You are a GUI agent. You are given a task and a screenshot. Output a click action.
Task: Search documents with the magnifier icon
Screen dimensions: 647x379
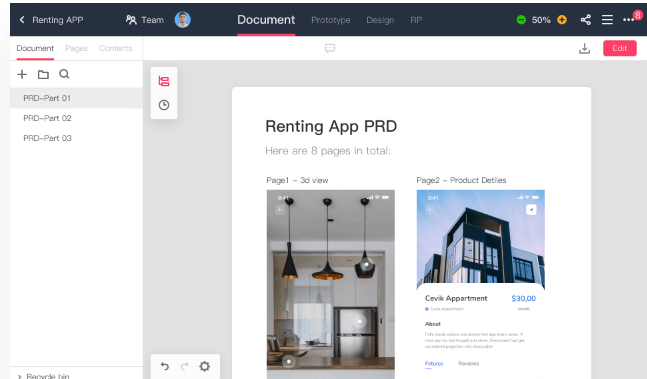pyautogui.click(x=64, y=74)
